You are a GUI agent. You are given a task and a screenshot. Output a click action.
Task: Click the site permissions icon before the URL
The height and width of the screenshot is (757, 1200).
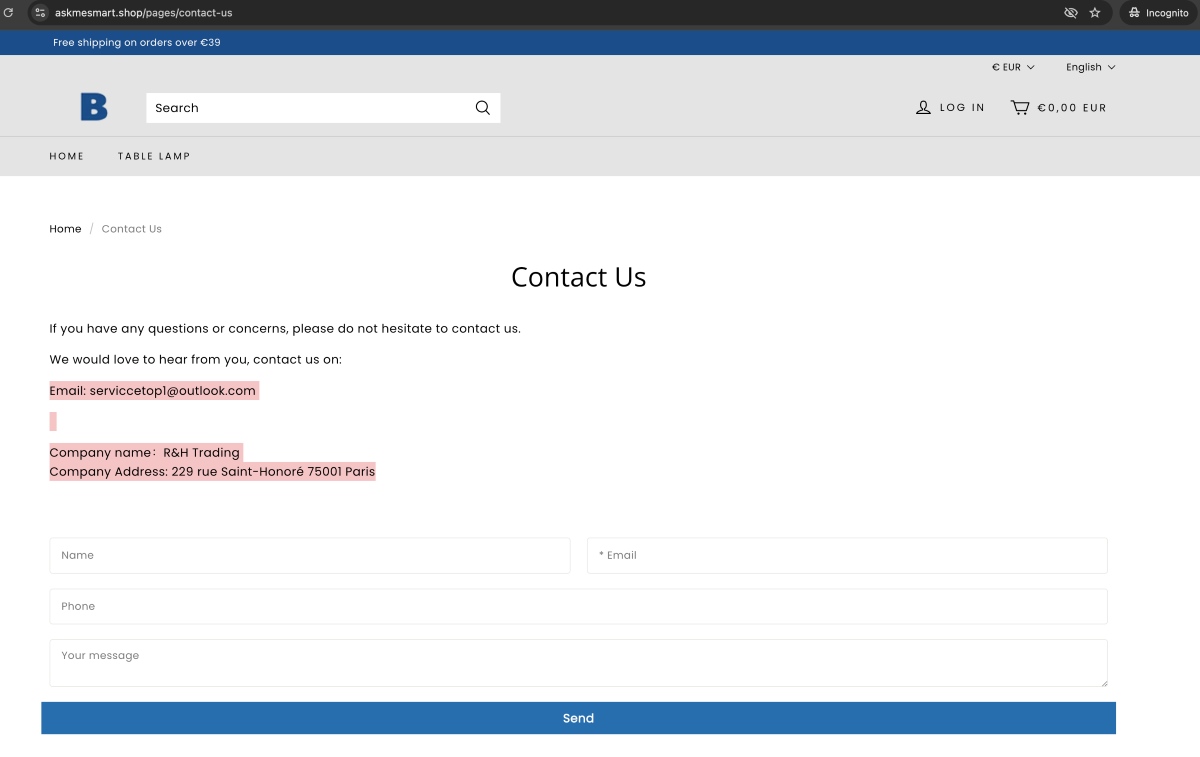(x=39, y=13)
